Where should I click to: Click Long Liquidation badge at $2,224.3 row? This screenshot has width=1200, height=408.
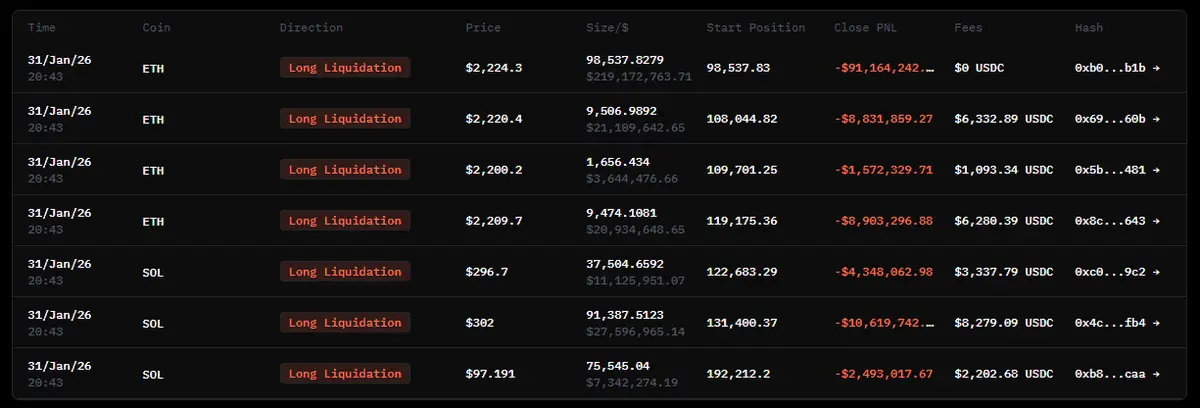(345, 68)
